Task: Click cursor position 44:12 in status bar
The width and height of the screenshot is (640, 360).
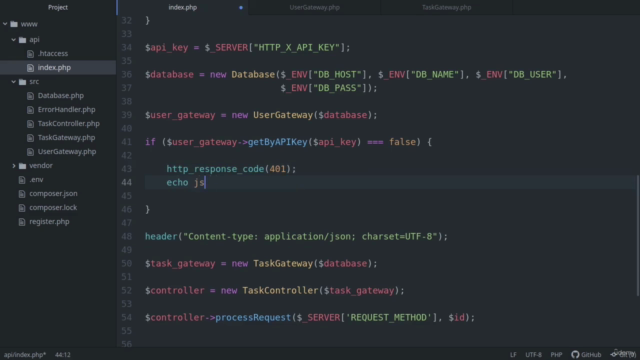Action: point(62,355)
